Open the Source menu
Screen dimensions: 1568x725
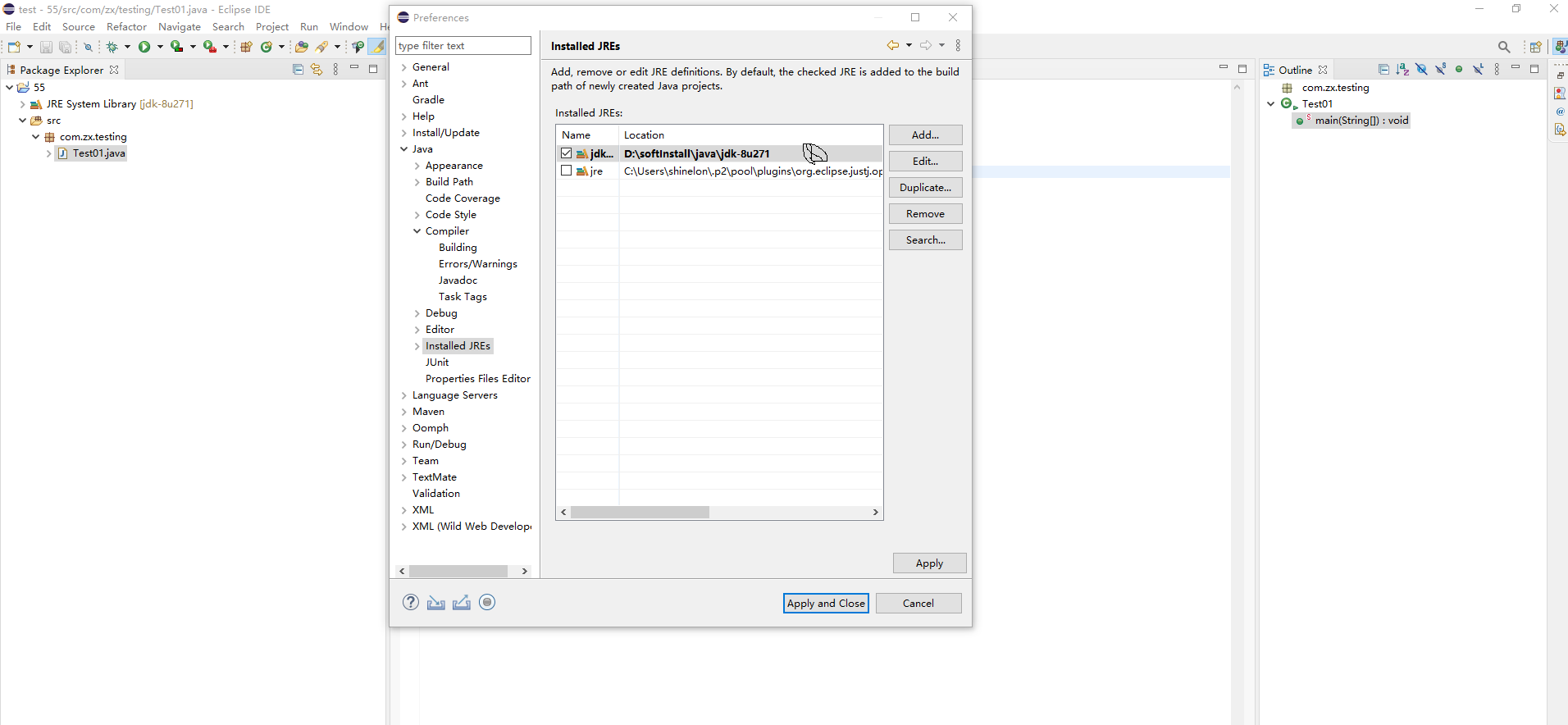79,27
